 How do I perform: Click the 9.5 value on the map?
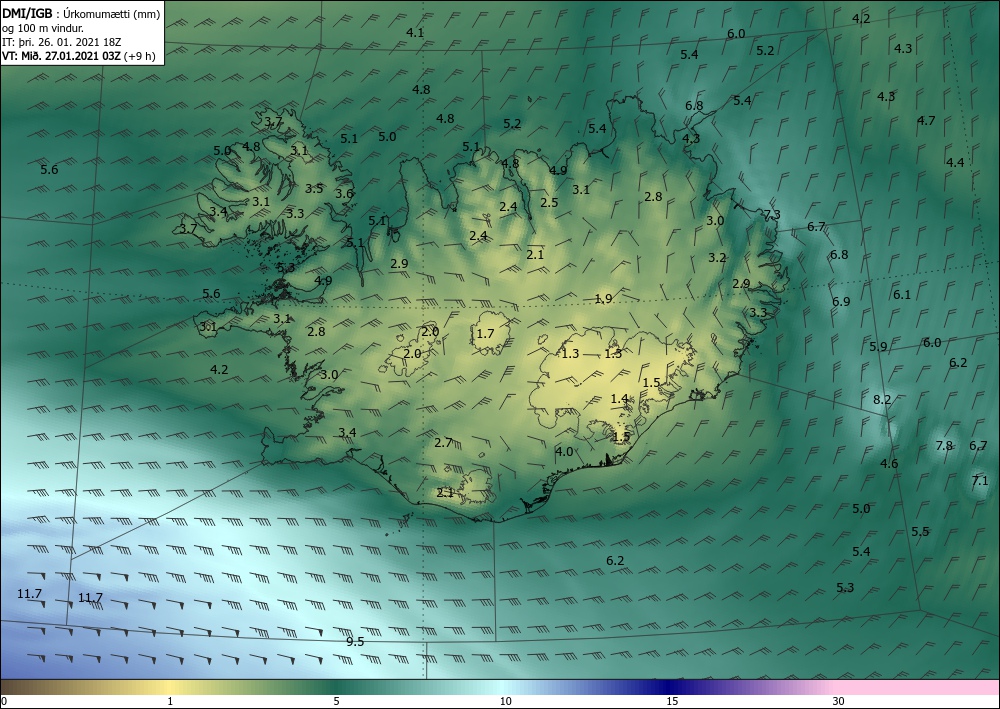(x=355, y=641)
